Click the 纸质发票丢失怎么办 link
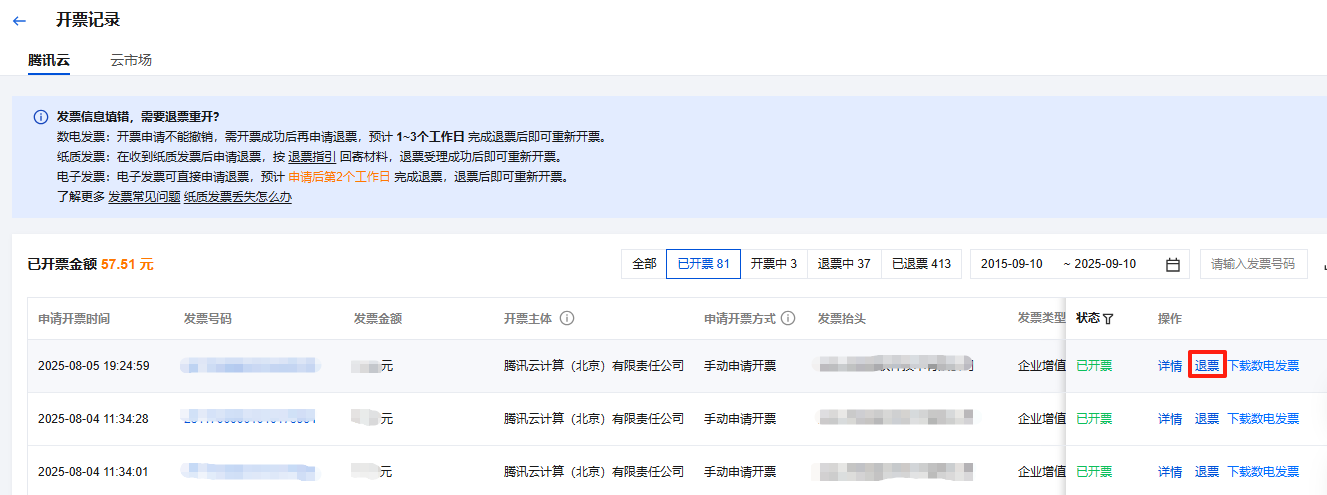The image size is (1327, 495). [238, 197]
